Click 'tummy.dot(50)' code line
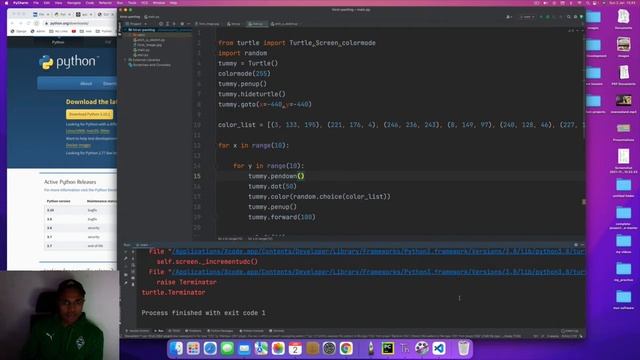Screen dimensions: 640x360 272,186
